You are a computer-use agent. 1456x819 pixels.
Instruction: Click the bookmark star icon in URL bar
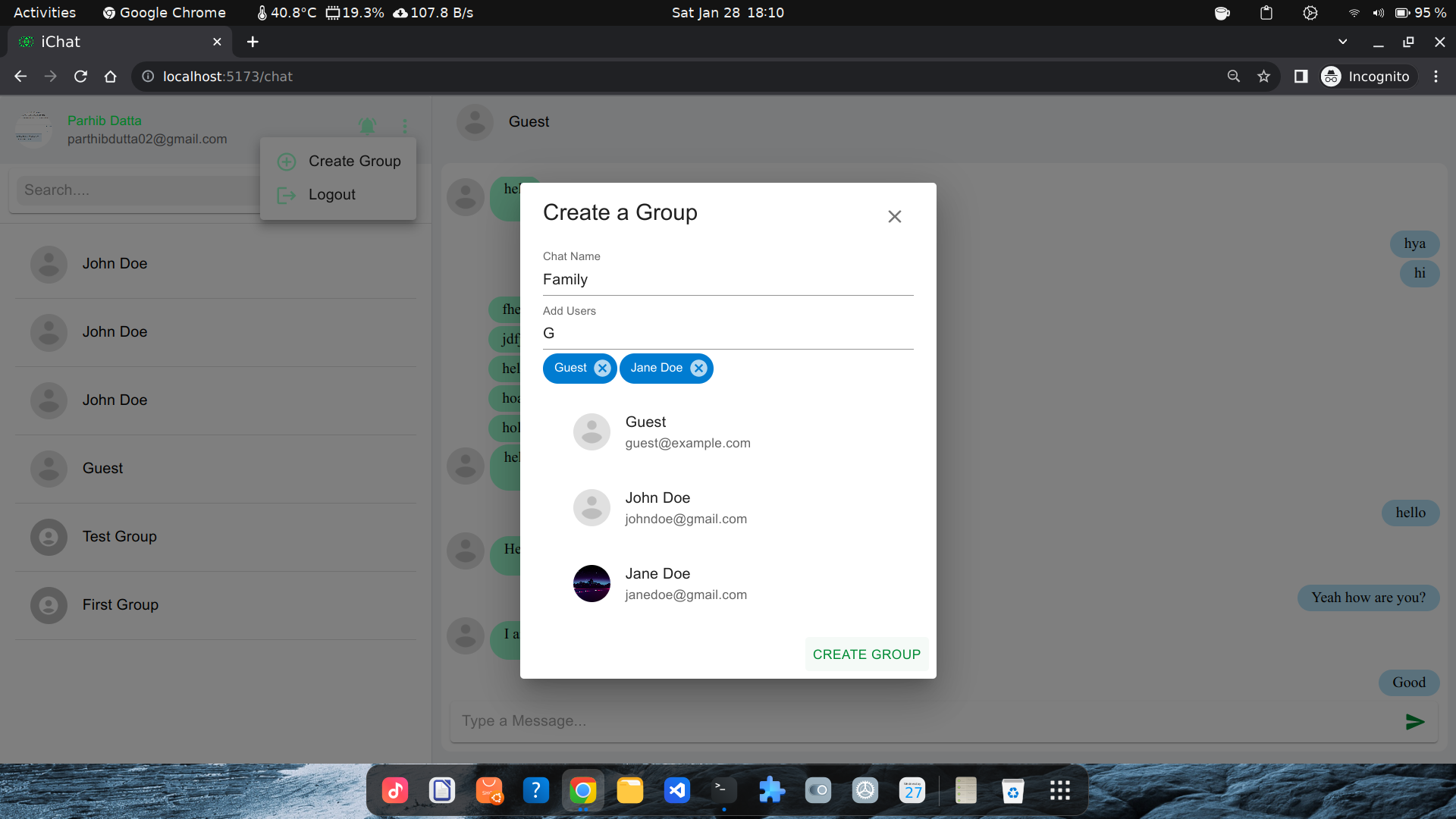point(1264,76)
